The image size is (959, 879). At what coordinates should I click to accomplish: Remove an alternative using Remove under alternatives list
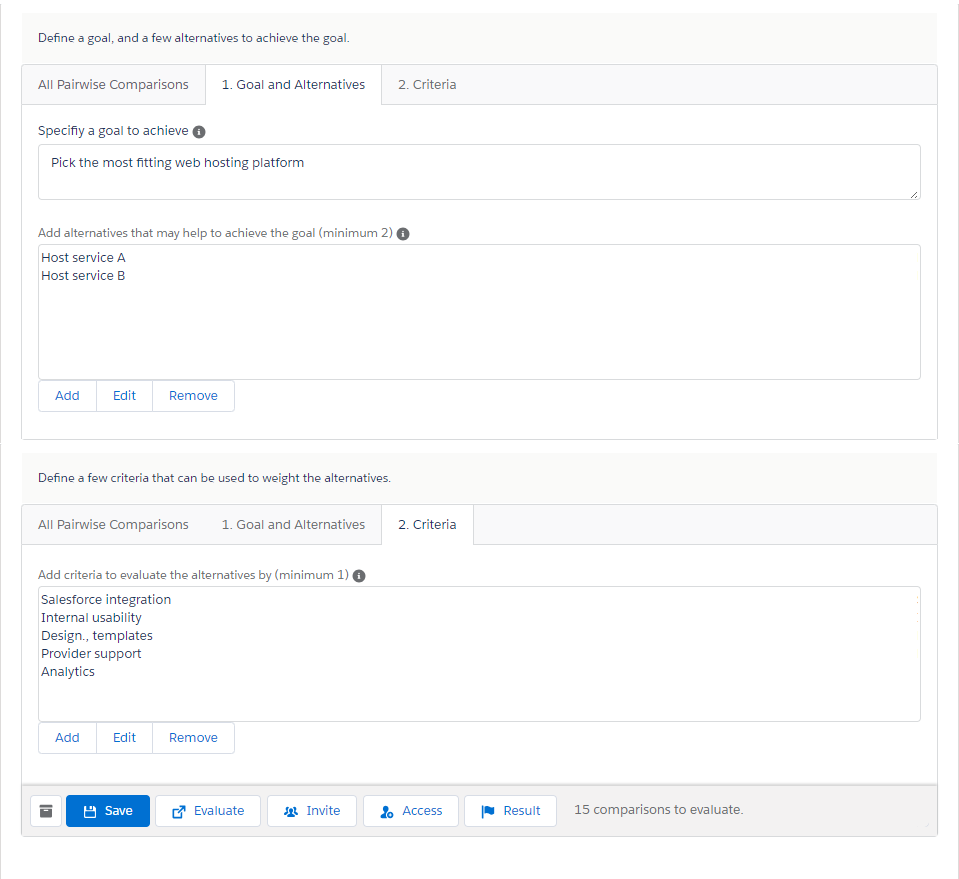pos(193,396)
